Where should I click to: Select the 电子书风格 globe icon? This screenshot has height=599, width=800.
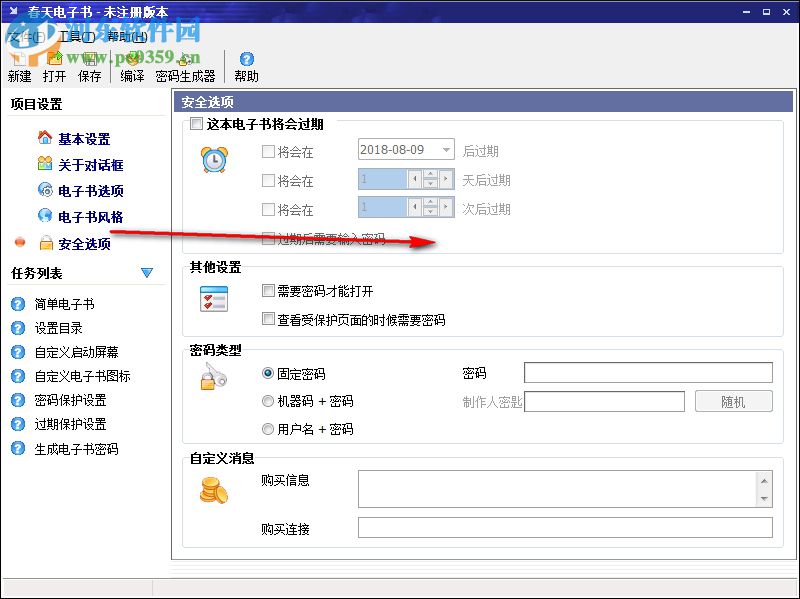click(x=45, y=215)
